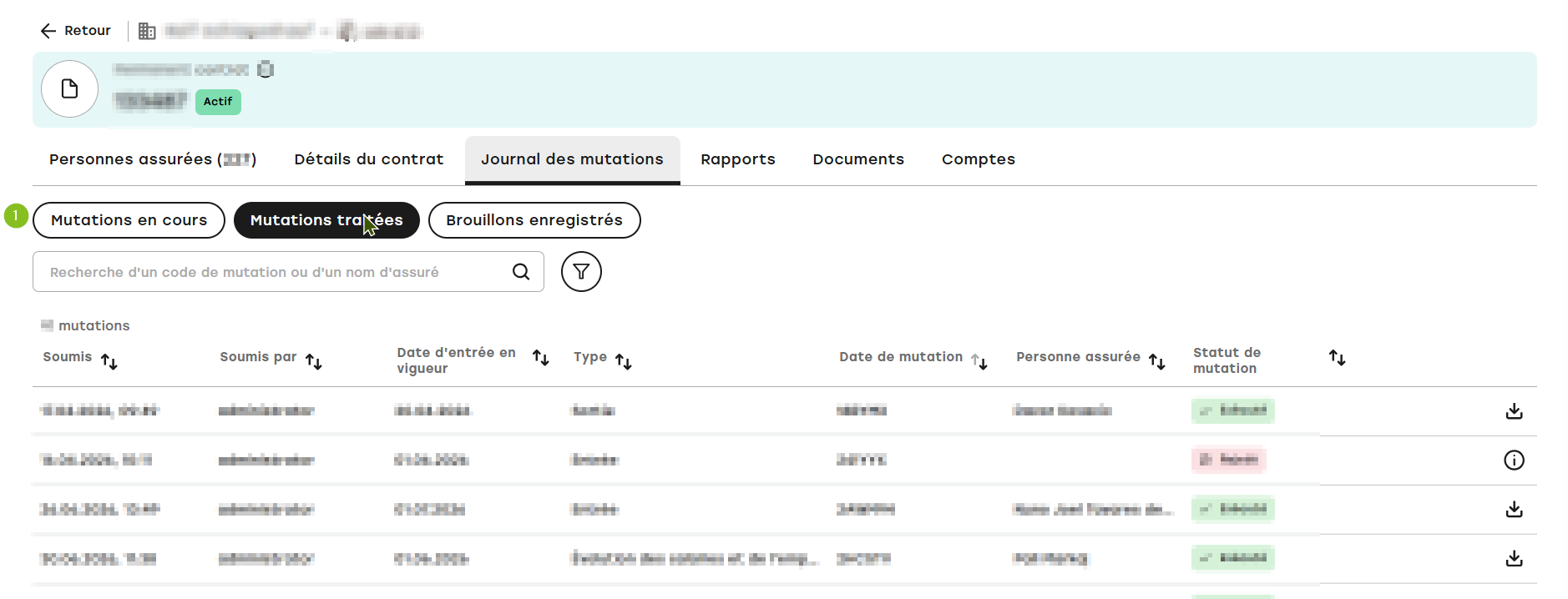Click the Actif status badge
The image size is (1568, 599).
(218, 102)
